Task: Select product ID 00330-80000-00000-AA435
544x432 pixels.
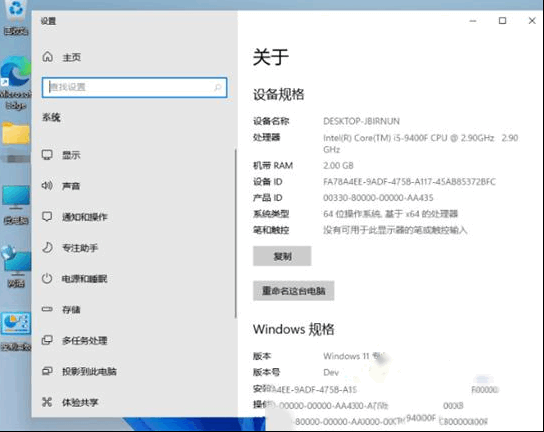Action: click(x=378, y=198)
